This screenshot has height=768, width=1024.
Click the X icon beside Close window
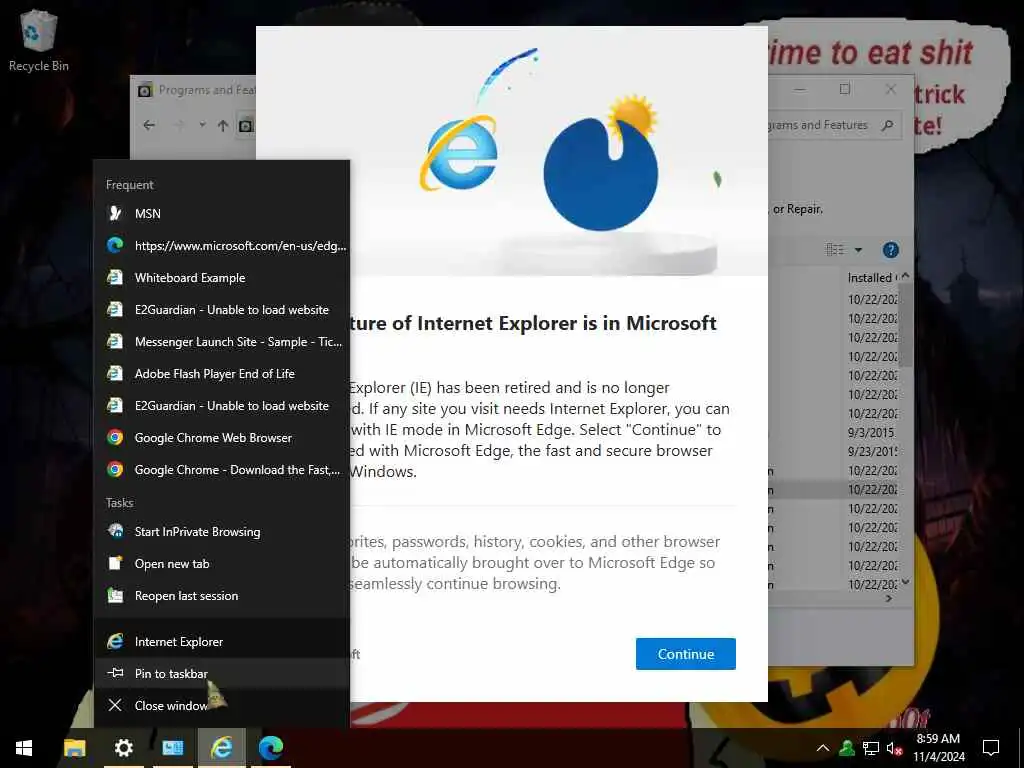click(115, 705)
